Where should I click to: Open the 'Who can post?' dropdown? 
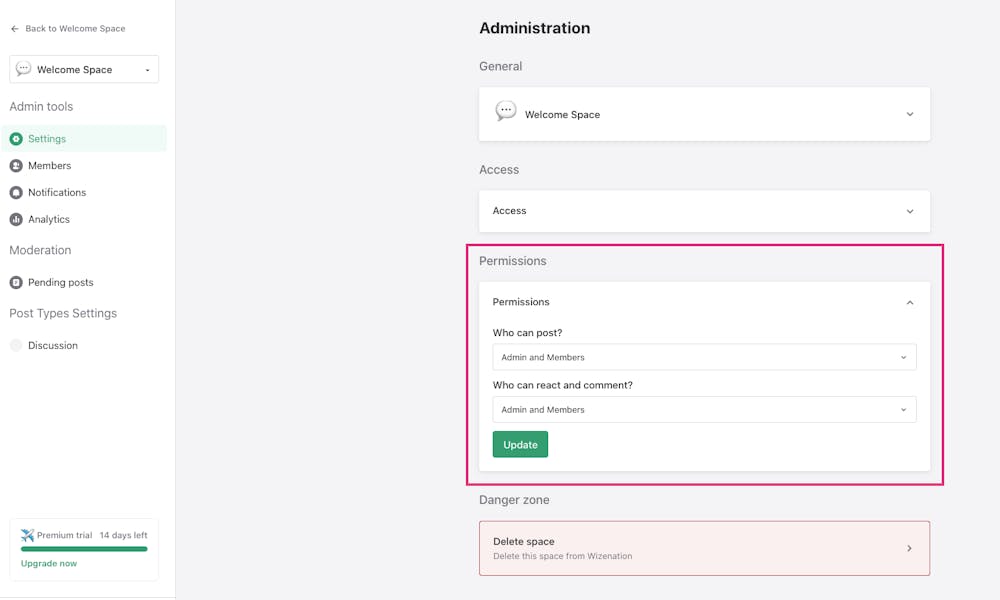pos(704,357)
